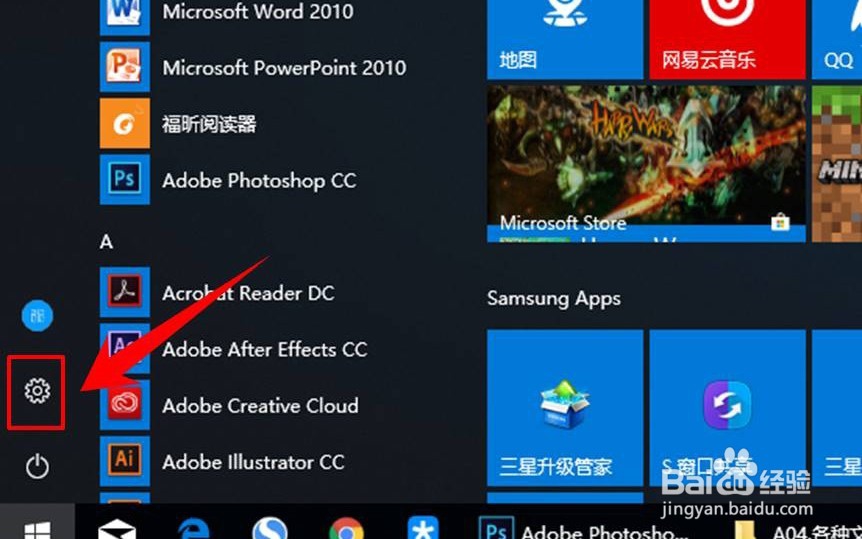Open the blue star app in taskbar
The width and height of the screenshot is (862, 539).
[x=423, y=528]
